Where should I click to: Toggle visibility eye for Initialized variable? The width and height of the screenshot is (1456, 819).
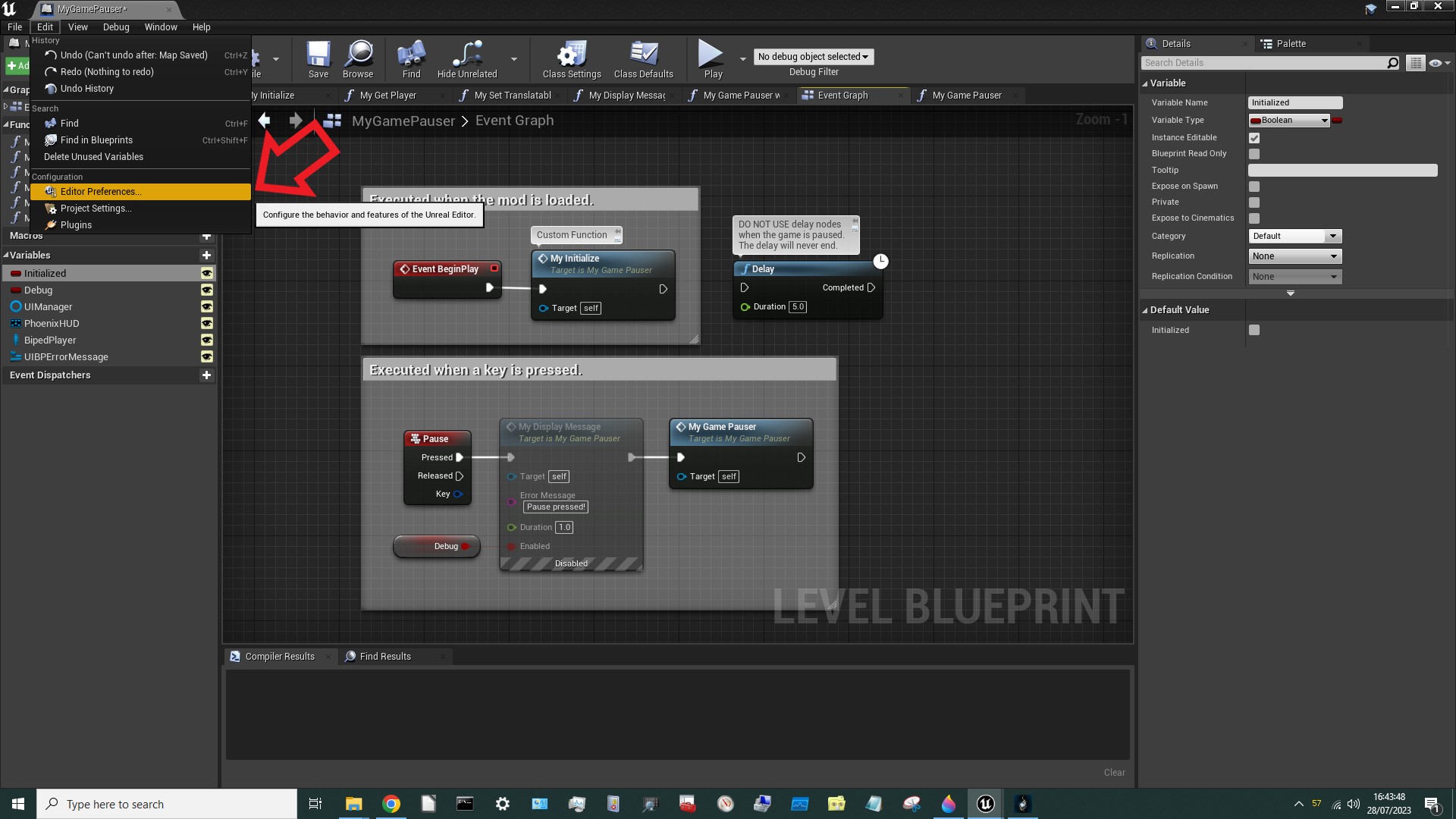click(x=206, y=273)
